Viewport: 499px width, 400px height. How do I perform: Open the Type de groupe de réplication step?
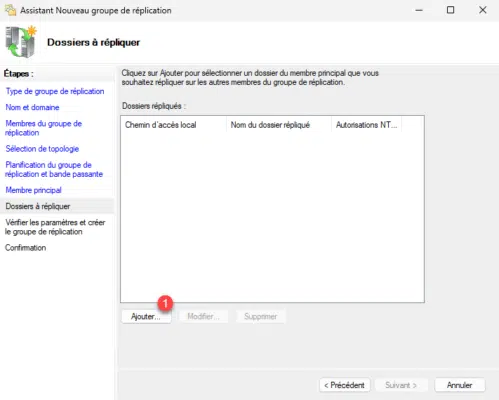tap(55, 91)
